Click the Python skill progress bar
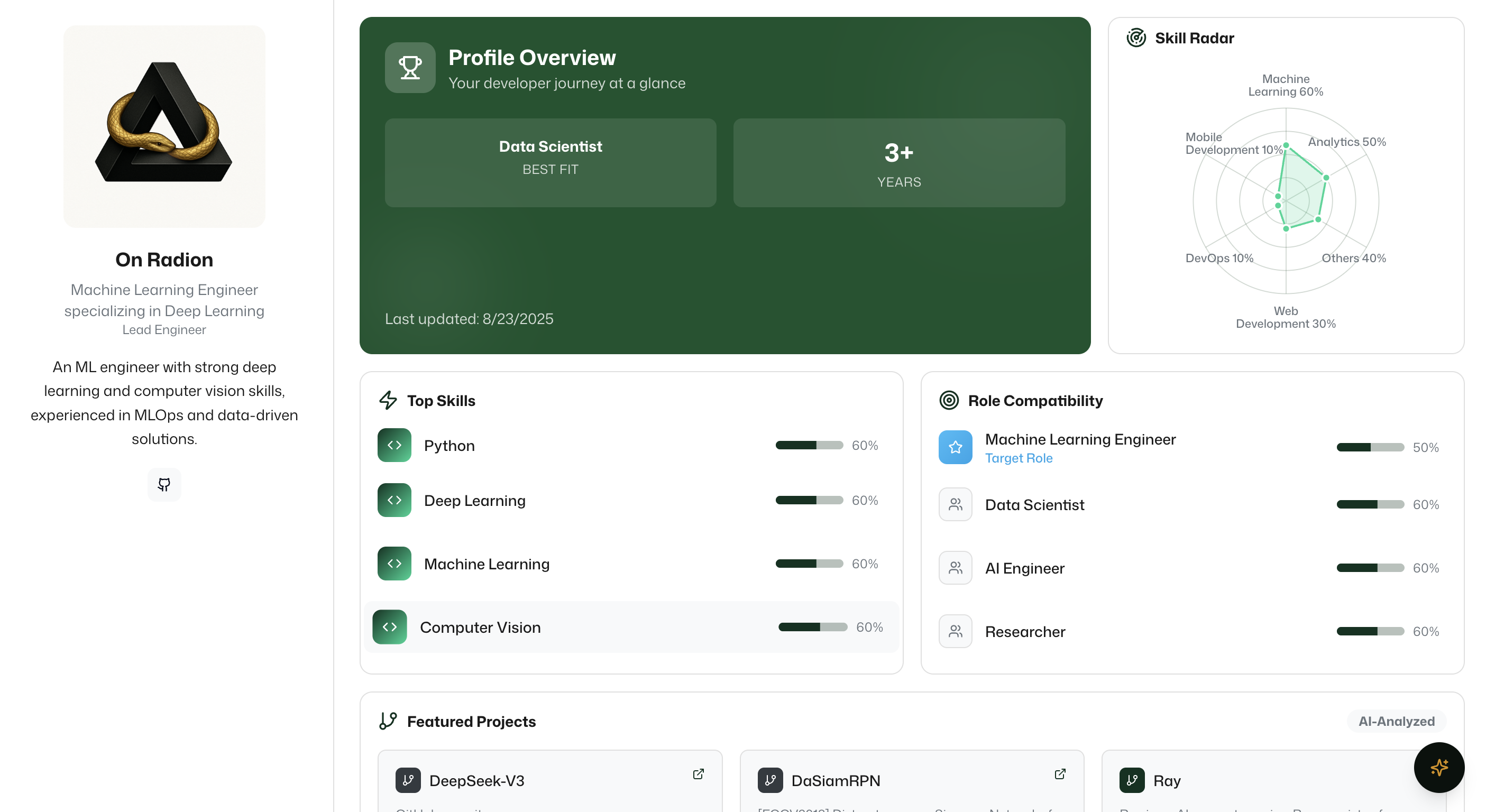This screenshot has width=1486, height=812. (x=809, y=445)
